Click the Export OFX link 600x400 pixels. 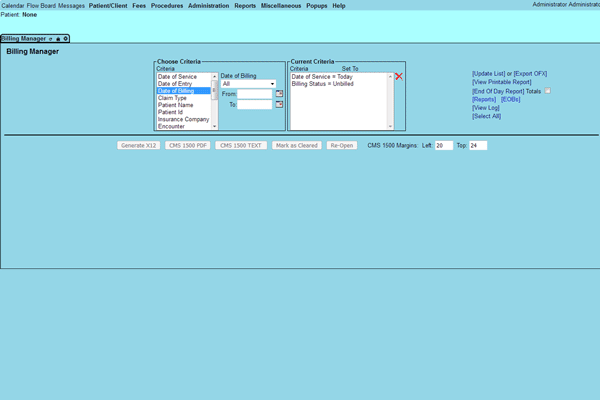530,73
